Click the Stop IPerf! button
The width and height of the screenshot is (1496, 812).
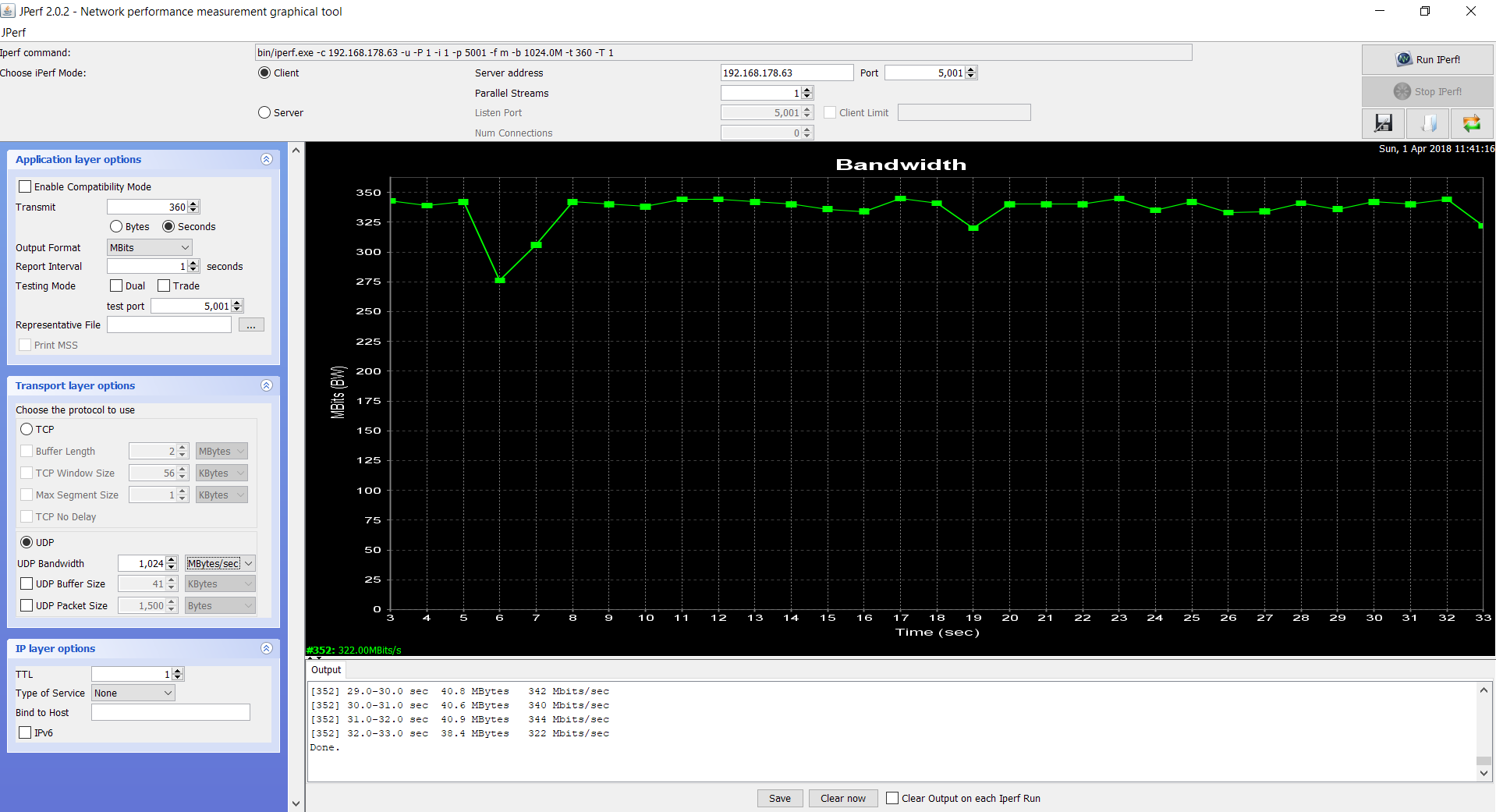[x=1427, y=91]
